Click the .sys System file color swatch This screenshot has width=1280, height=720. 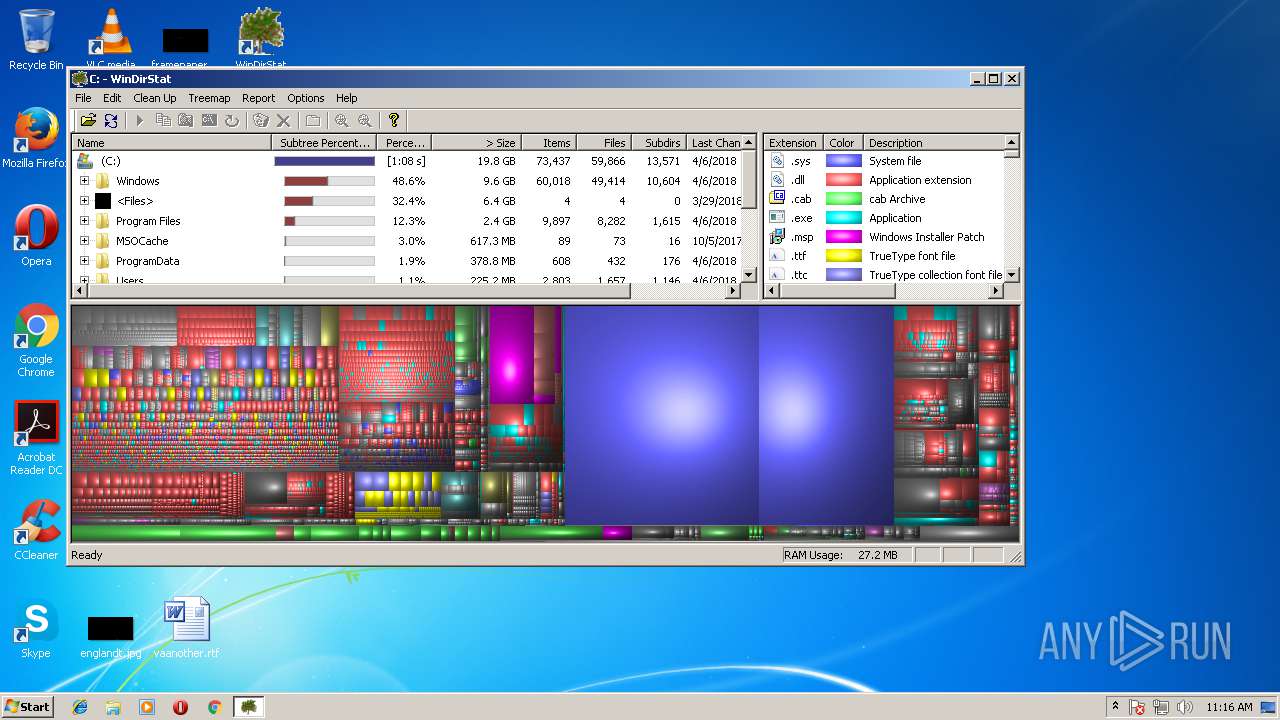coord(843,161)
